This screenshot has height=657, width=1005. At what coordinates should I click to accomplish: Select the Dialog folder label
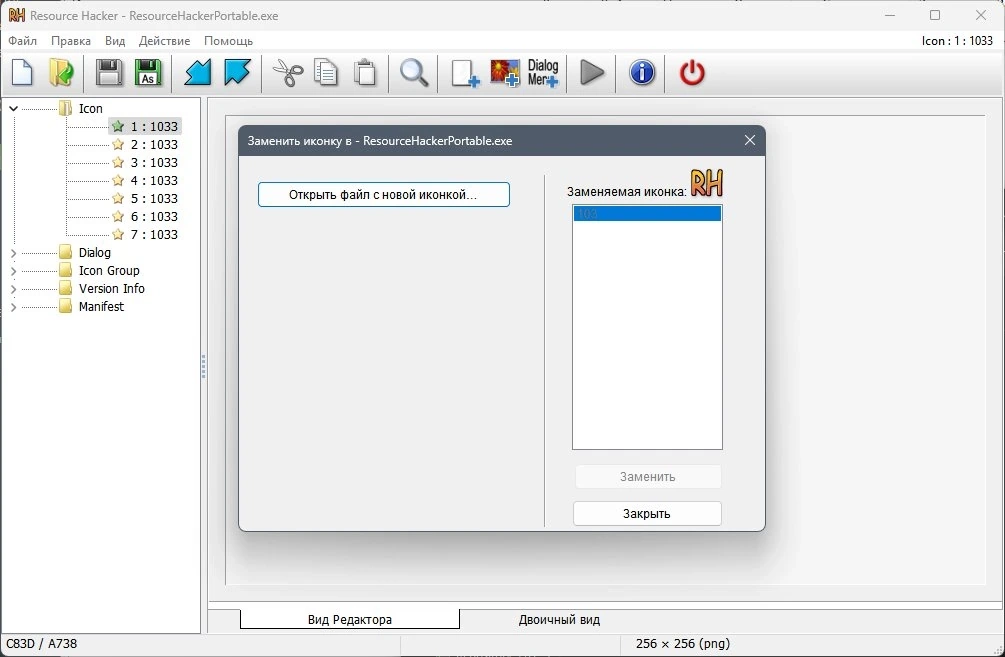coord(94,253)
